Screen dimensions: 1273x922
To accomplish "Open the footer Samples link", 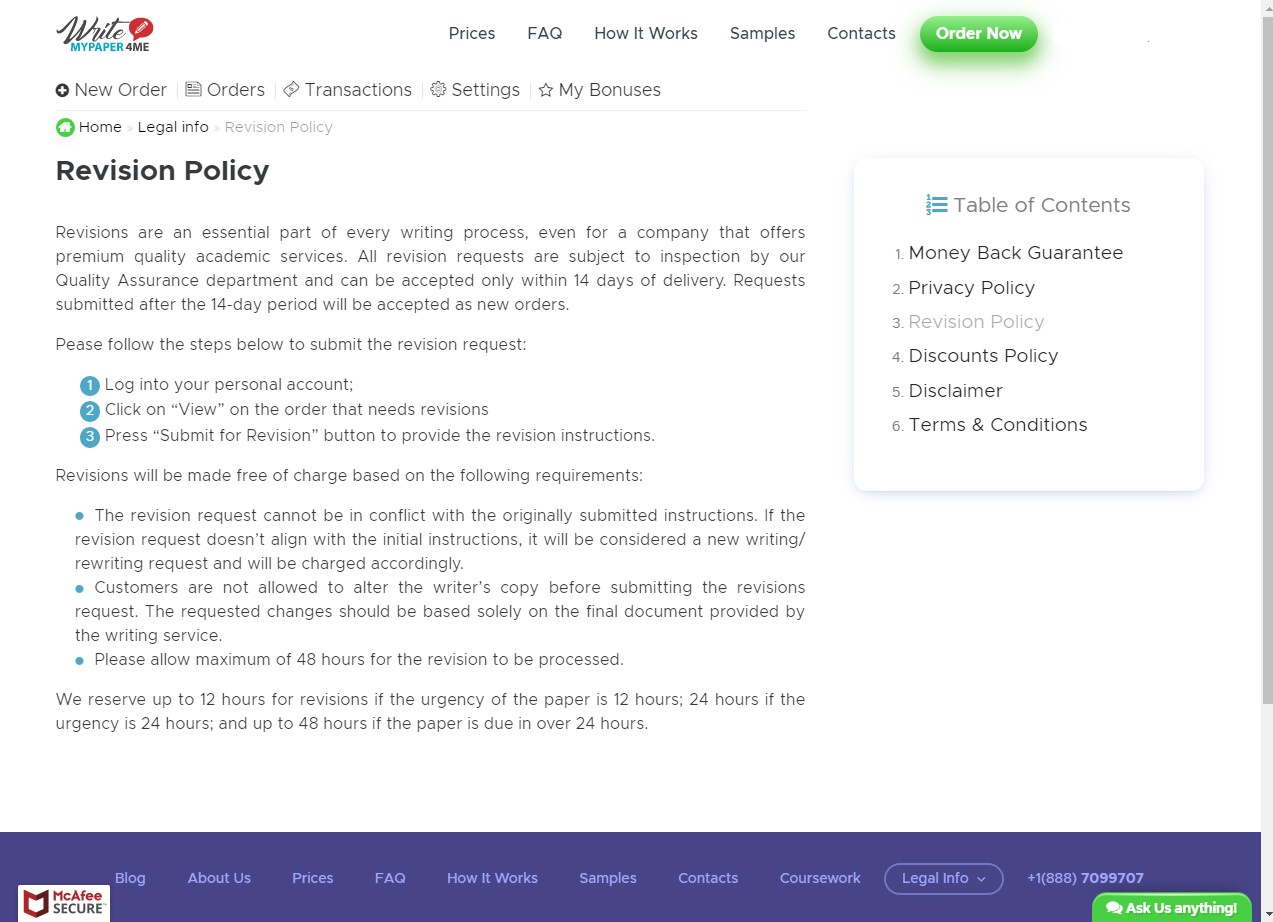I will 608,878.
